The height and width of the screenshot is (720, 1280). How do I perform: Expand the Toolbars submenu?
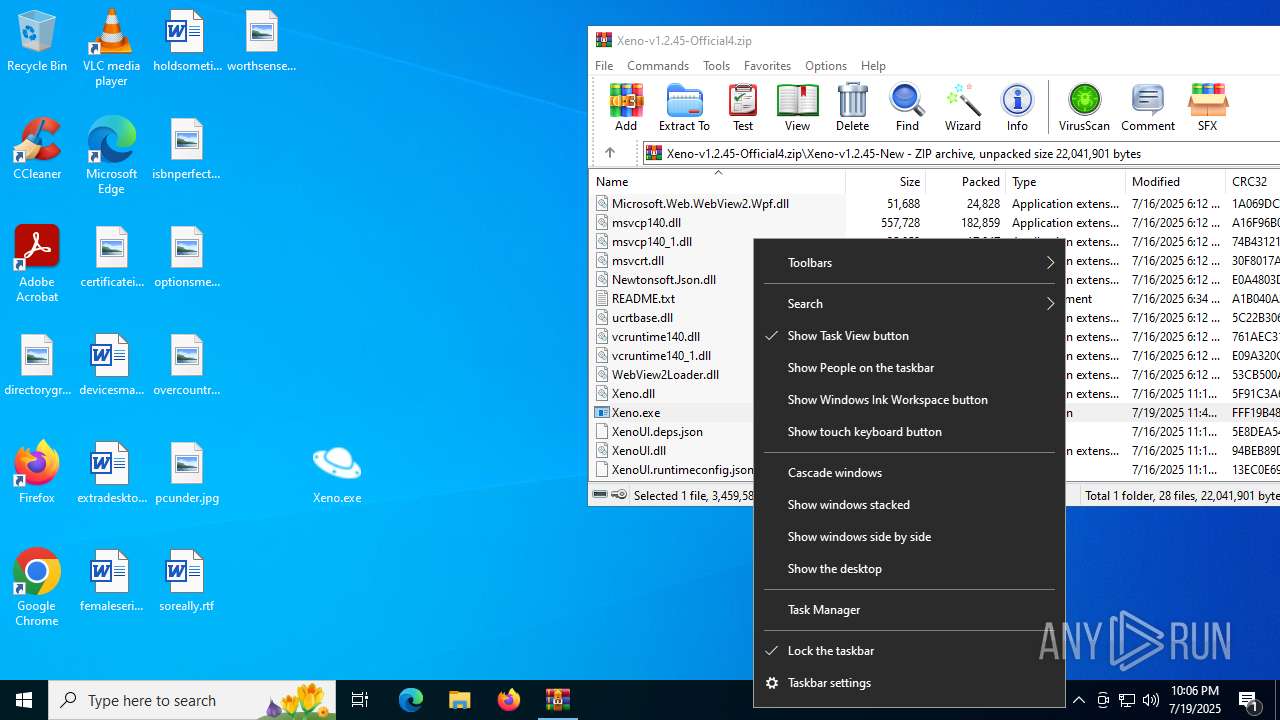pyautogui.click(x=909, y=263)
